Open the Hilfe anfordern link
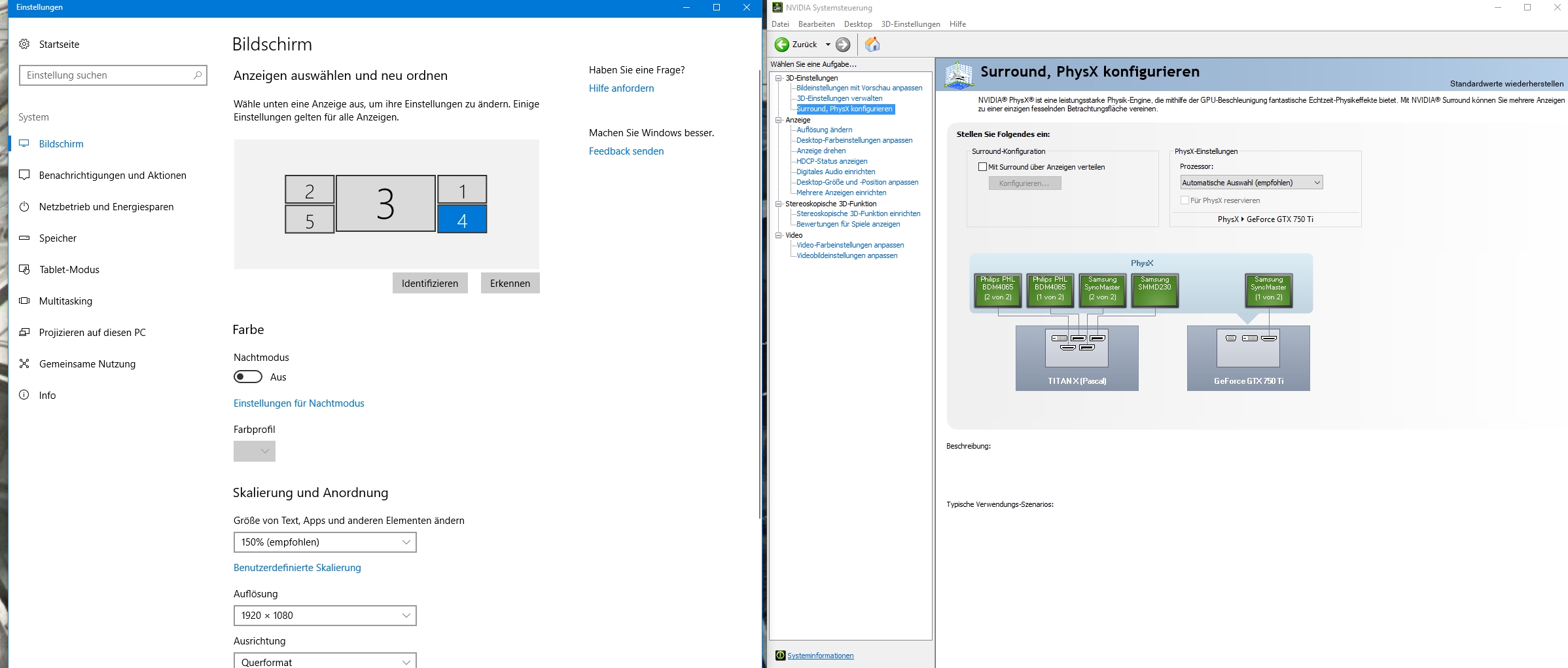This screenshot has width=1568, height=668. (x=621, y=88)
